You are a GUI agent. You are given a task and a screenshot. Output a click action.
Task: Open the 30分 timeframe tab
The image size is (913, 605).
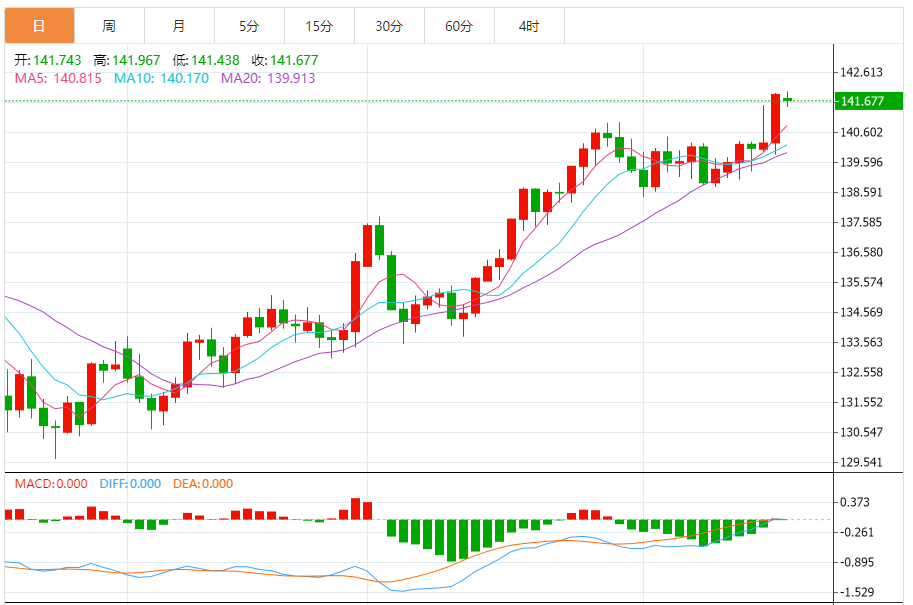389,26
